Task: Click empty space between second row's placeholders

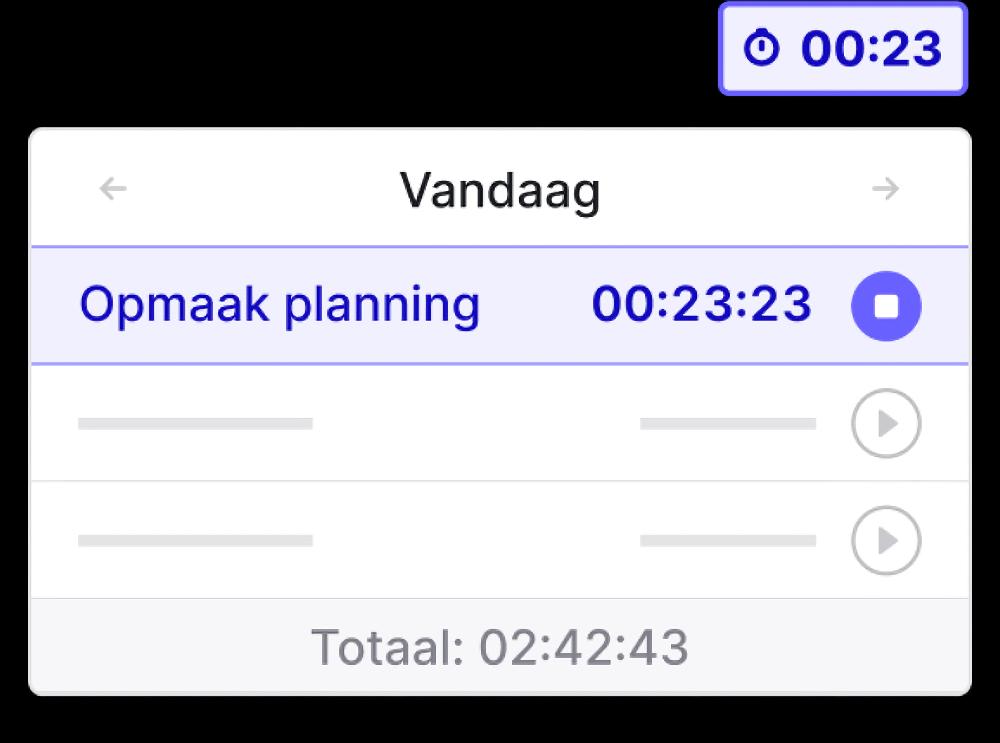Action: tap(475, 424)
